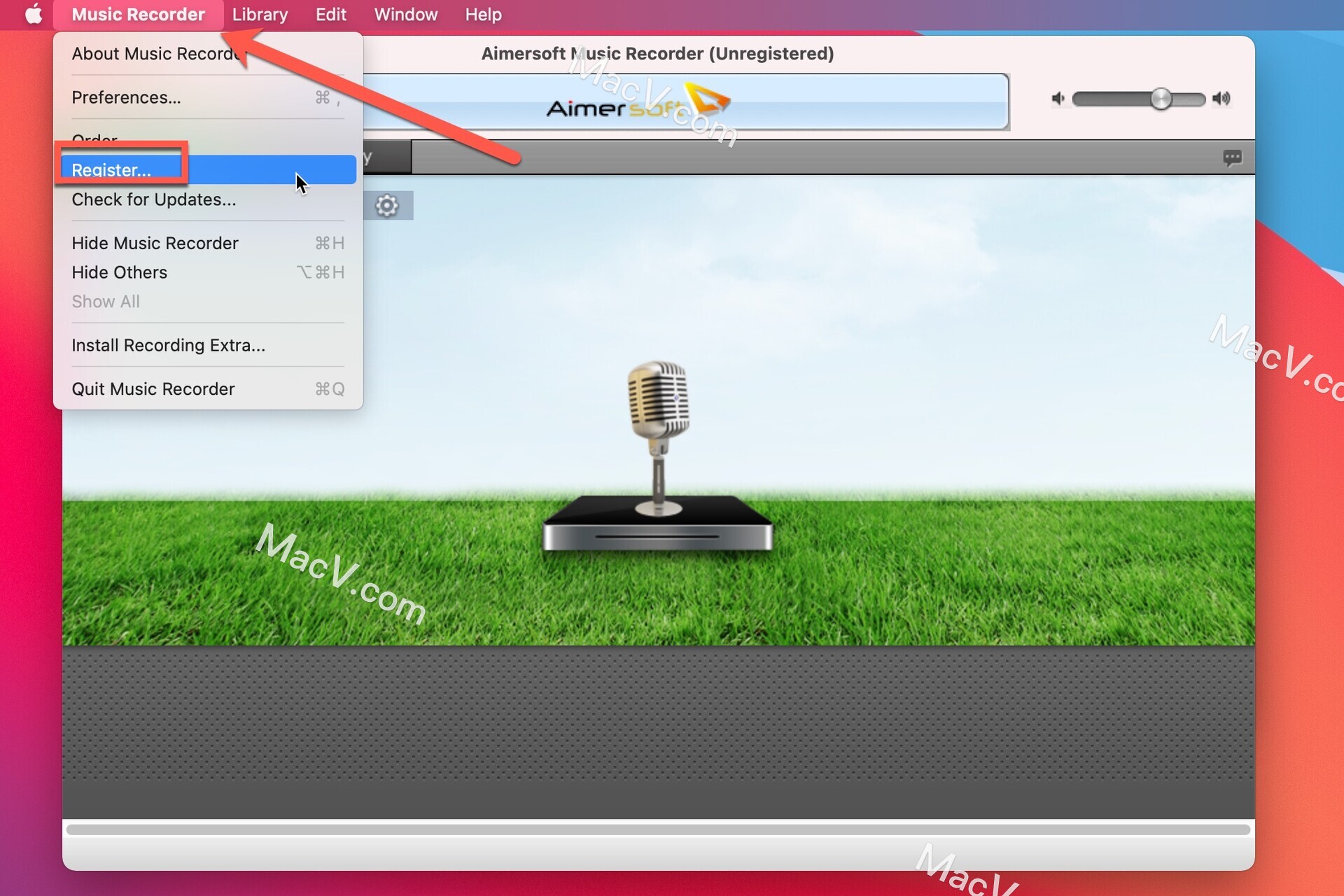Click the bottom progress bar
The height and width of the screenshot is (896, 1344).
pyautogui.click(x=658, y=829)
